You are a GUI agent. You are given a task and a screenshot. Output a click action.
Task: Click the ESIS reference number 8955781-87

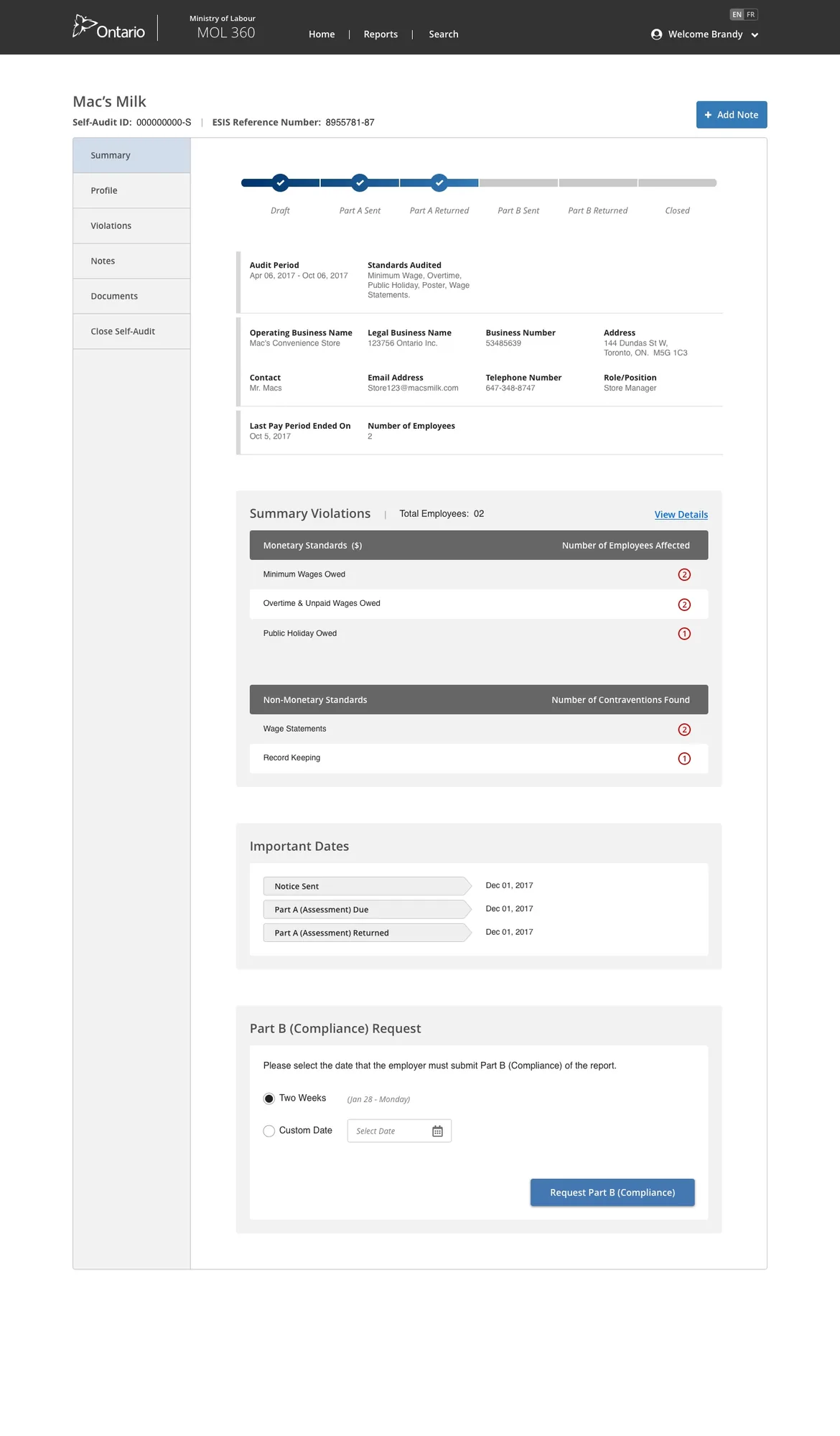350,123
